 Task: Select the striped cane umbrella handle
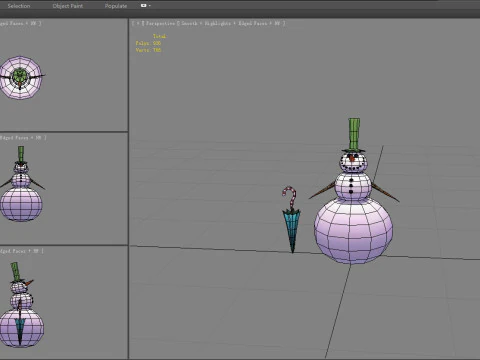click(x=290, y=197)
